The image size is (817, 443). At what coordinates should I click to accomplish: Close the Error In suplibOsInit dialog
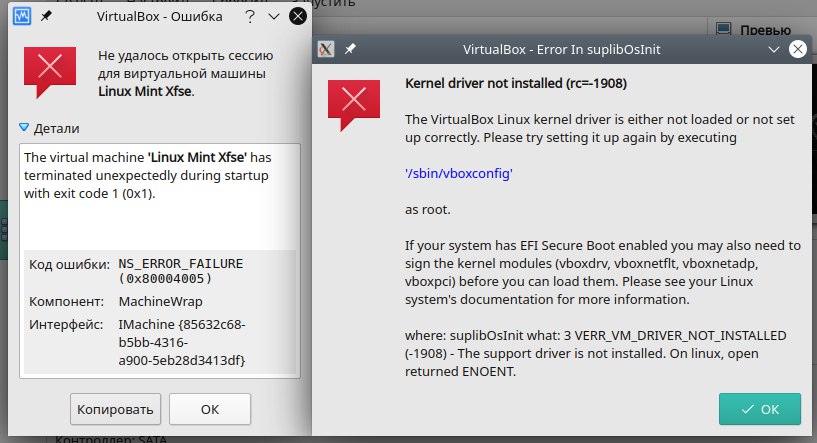point(798,50)
